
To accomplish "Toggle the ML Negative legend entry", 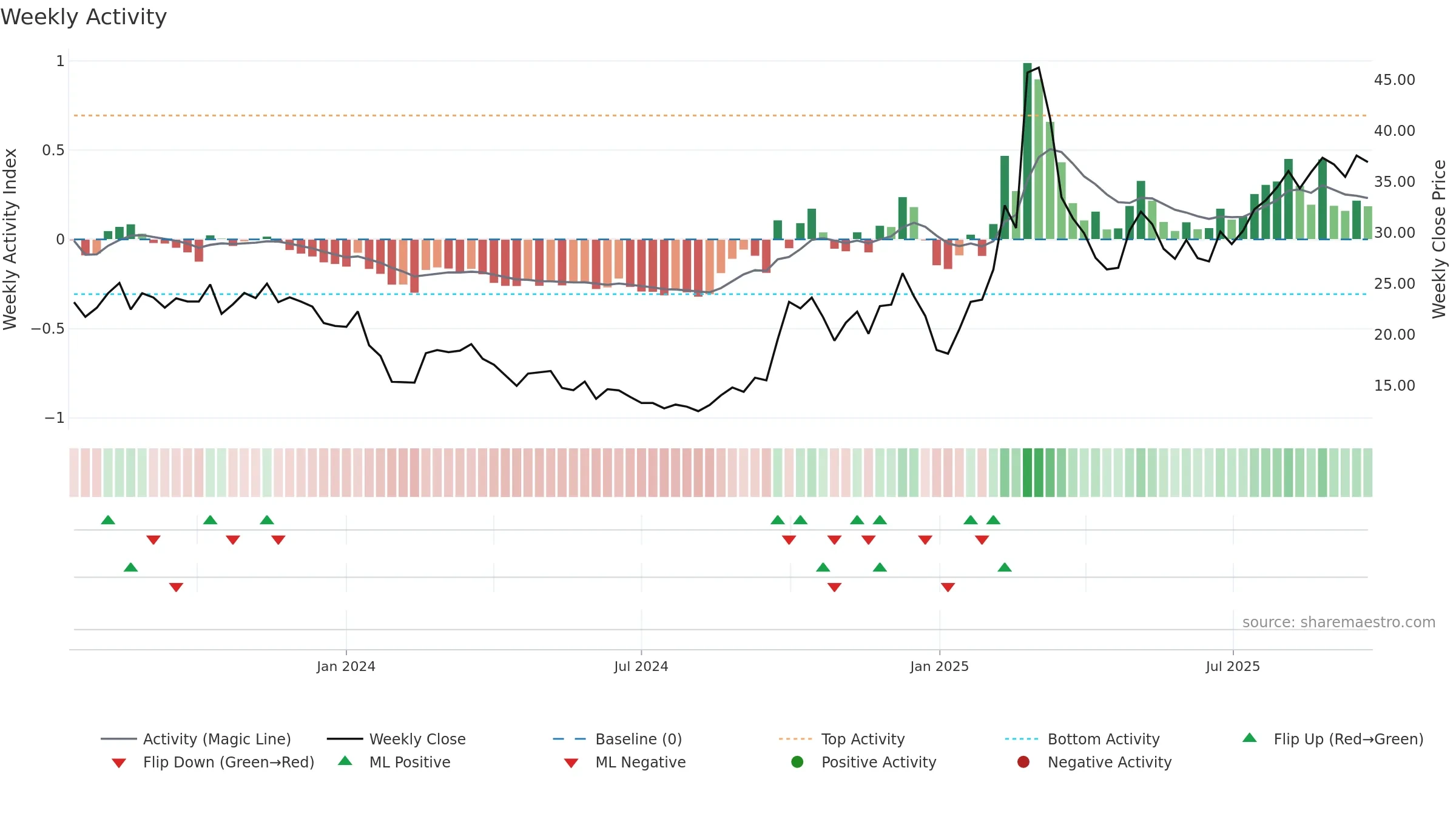I will [x=625, y=762].
